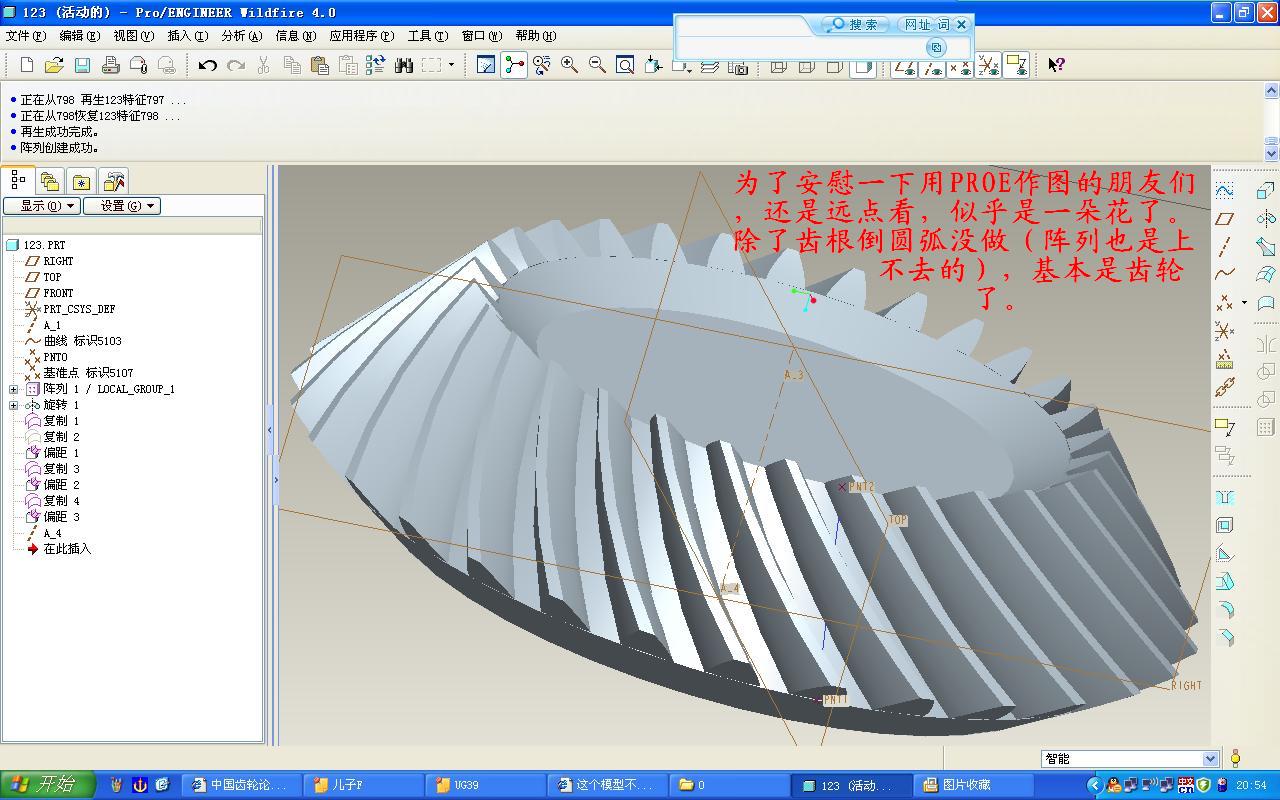The height and width of the screenshot is (800, 1280).
Task: Select the Datum Axis tool
Action: click(x=1224, y=246)
